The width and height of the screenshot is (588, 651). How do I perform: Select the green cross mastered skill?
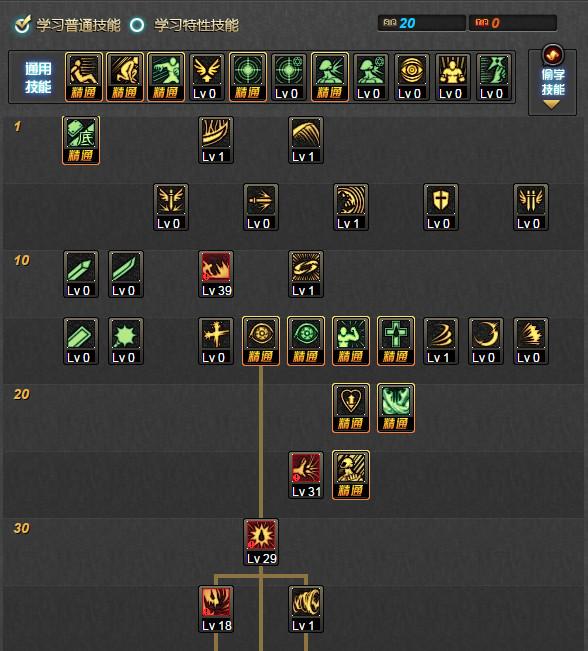pyautogui.click(x=396, y=341)
